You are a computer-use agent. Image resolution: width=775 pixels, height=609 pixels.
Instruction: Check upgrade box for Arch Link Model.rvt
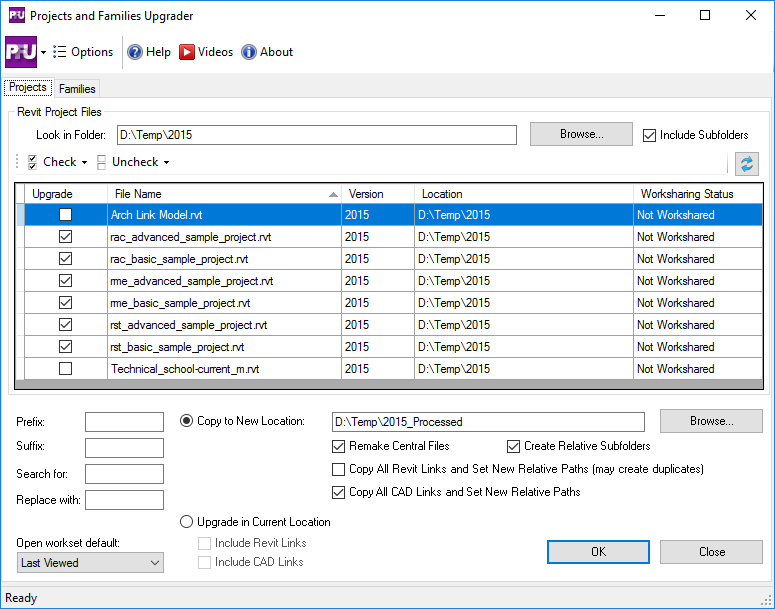(66, 215)
